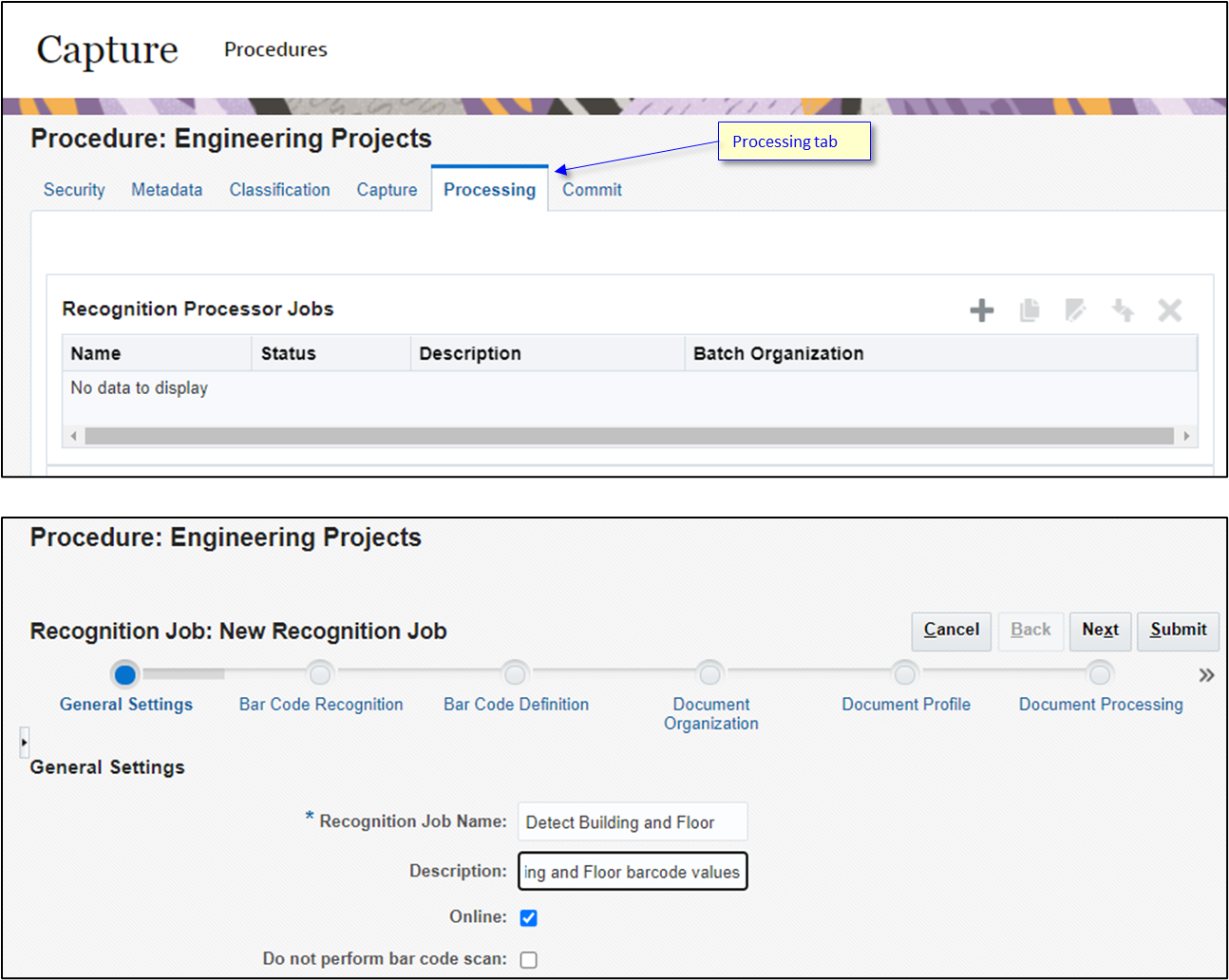The height and width of the screenshot is (980, 1229).
Task: Jump to the Document Profile step
Action: (905, 673)
